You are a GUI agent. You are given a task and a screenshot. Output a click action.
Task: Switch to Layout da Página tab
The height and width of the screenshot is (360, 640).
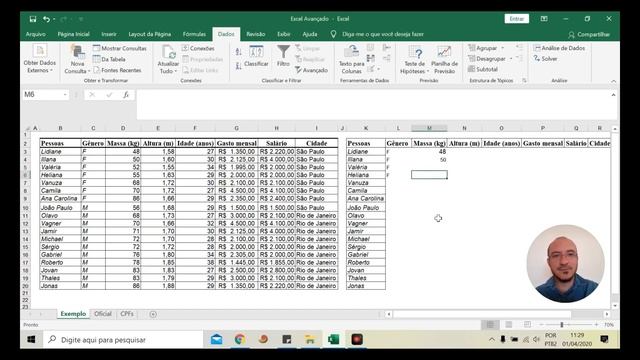[150, 34]
